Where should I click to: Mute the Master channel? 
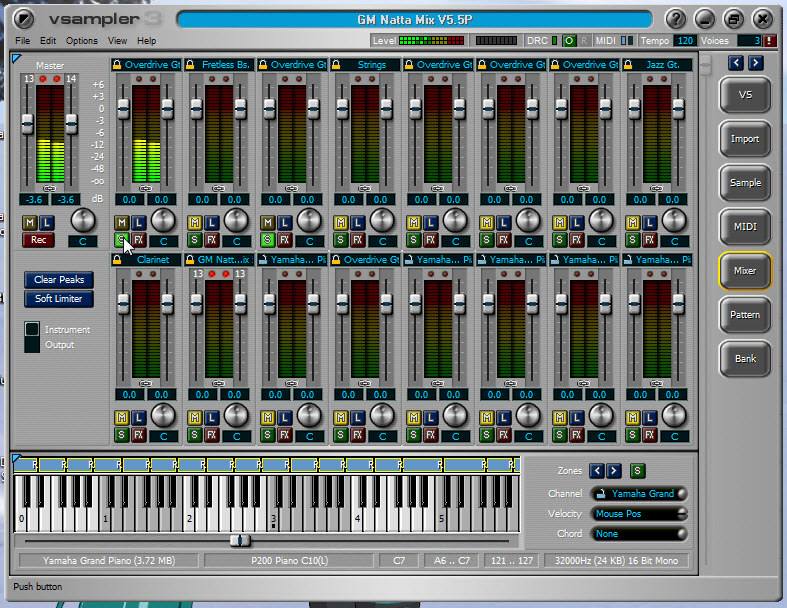(x=30, y=222)
